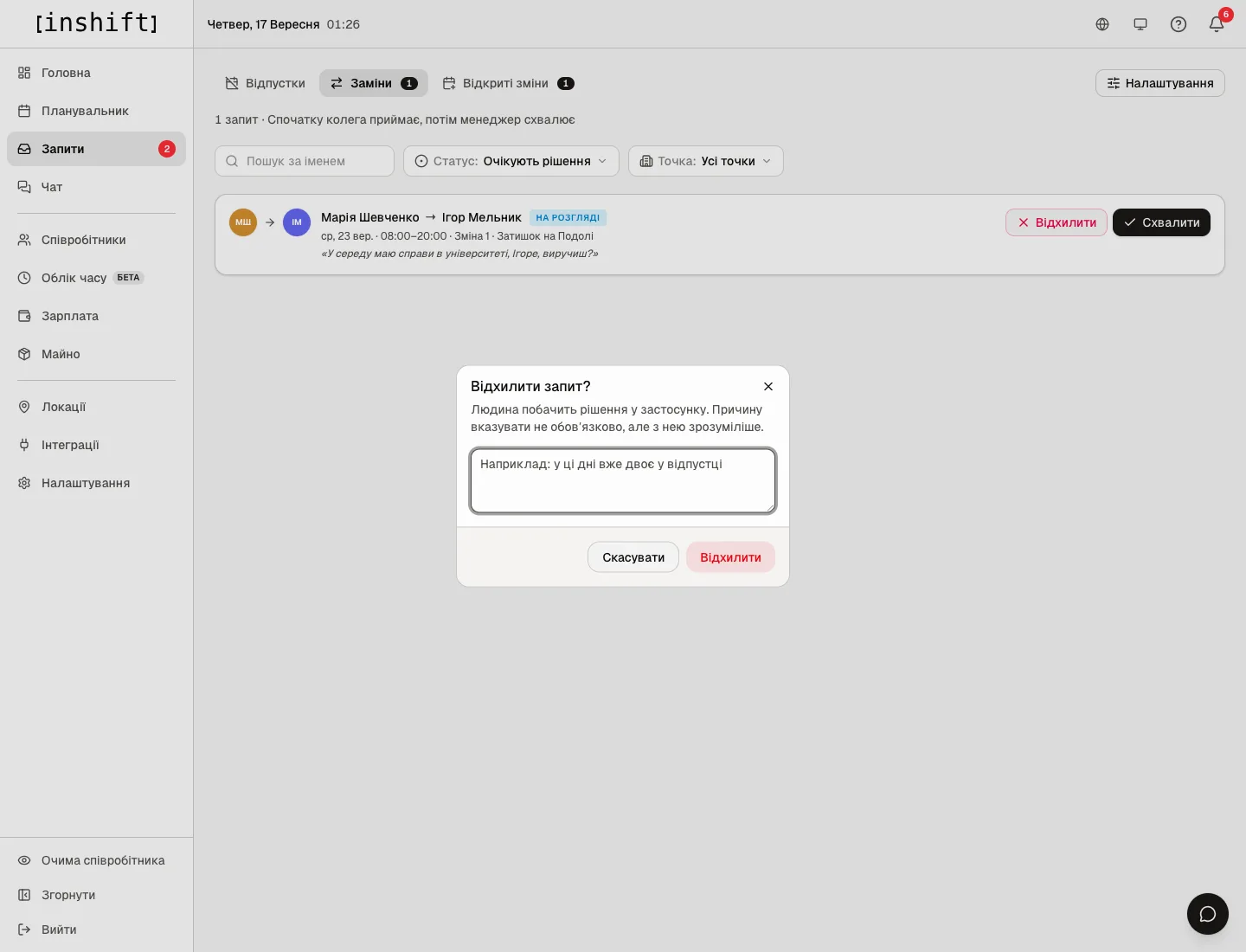Go to Головна in sidebar

click(96, 73)
